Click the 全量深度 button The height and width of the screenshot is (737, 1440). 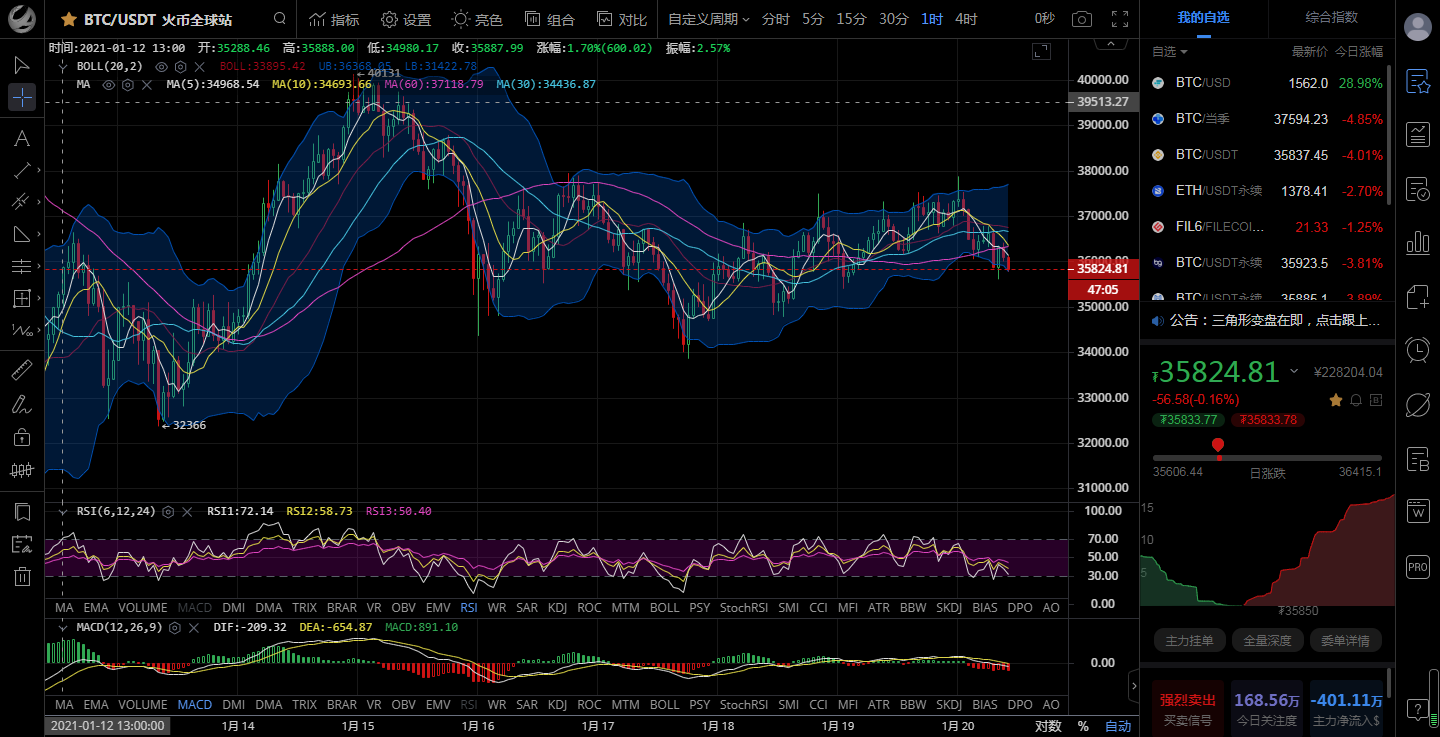coord(1267,640)
